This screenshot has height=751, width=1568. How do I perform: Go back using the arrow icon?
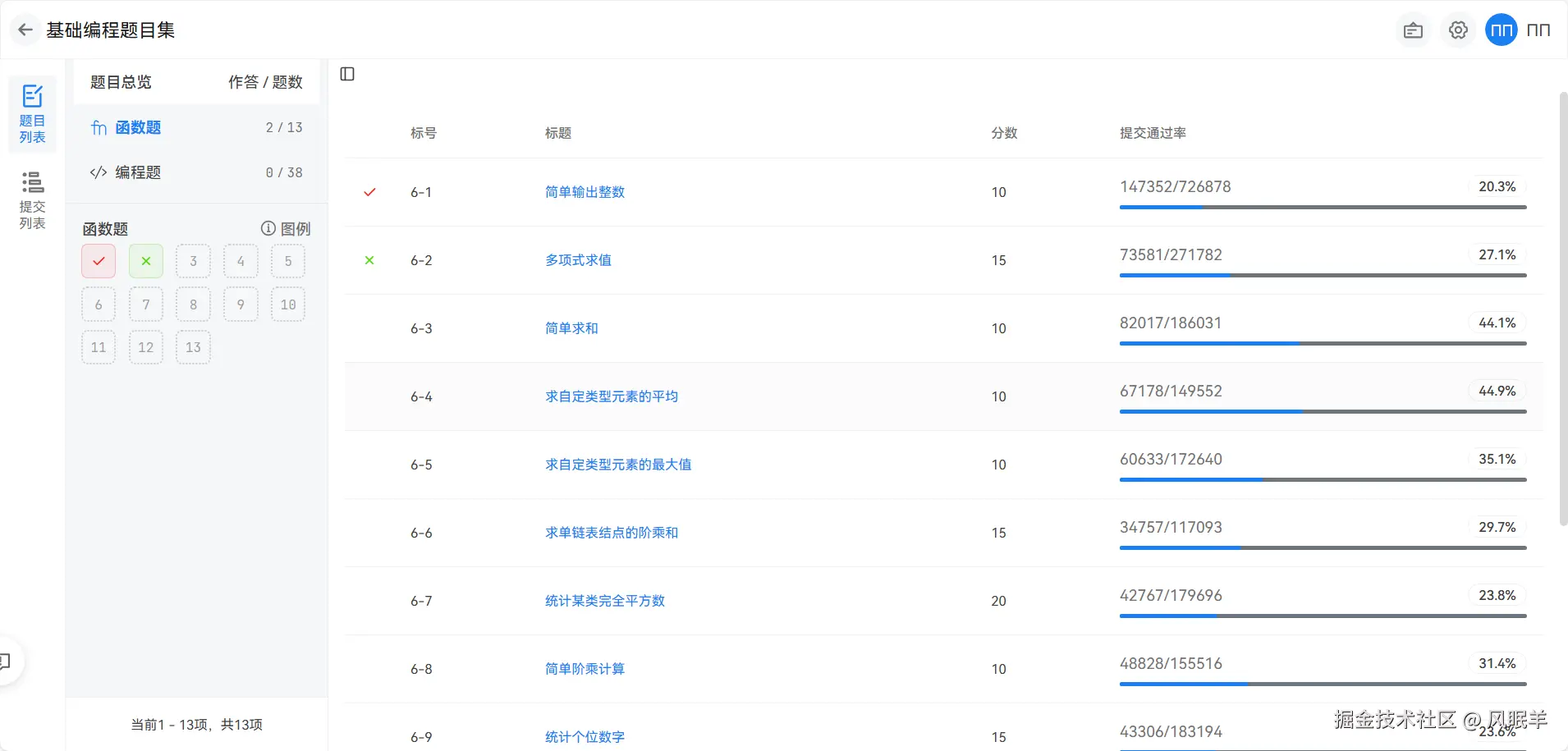pos(25,30)
